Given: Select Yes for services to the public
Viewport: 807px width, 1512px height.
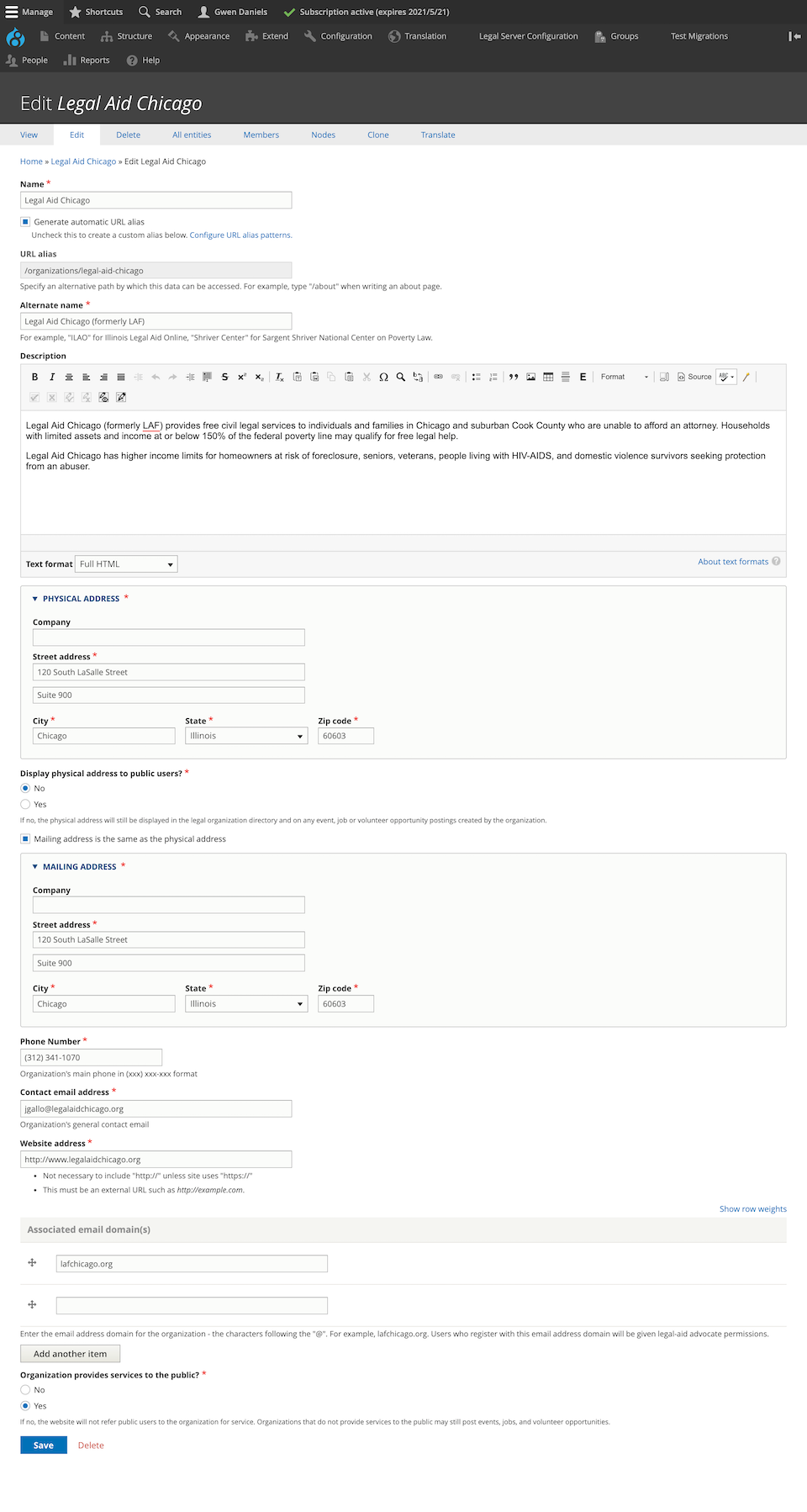Looking at the screenshot, I should click(x=25, y=1405).
